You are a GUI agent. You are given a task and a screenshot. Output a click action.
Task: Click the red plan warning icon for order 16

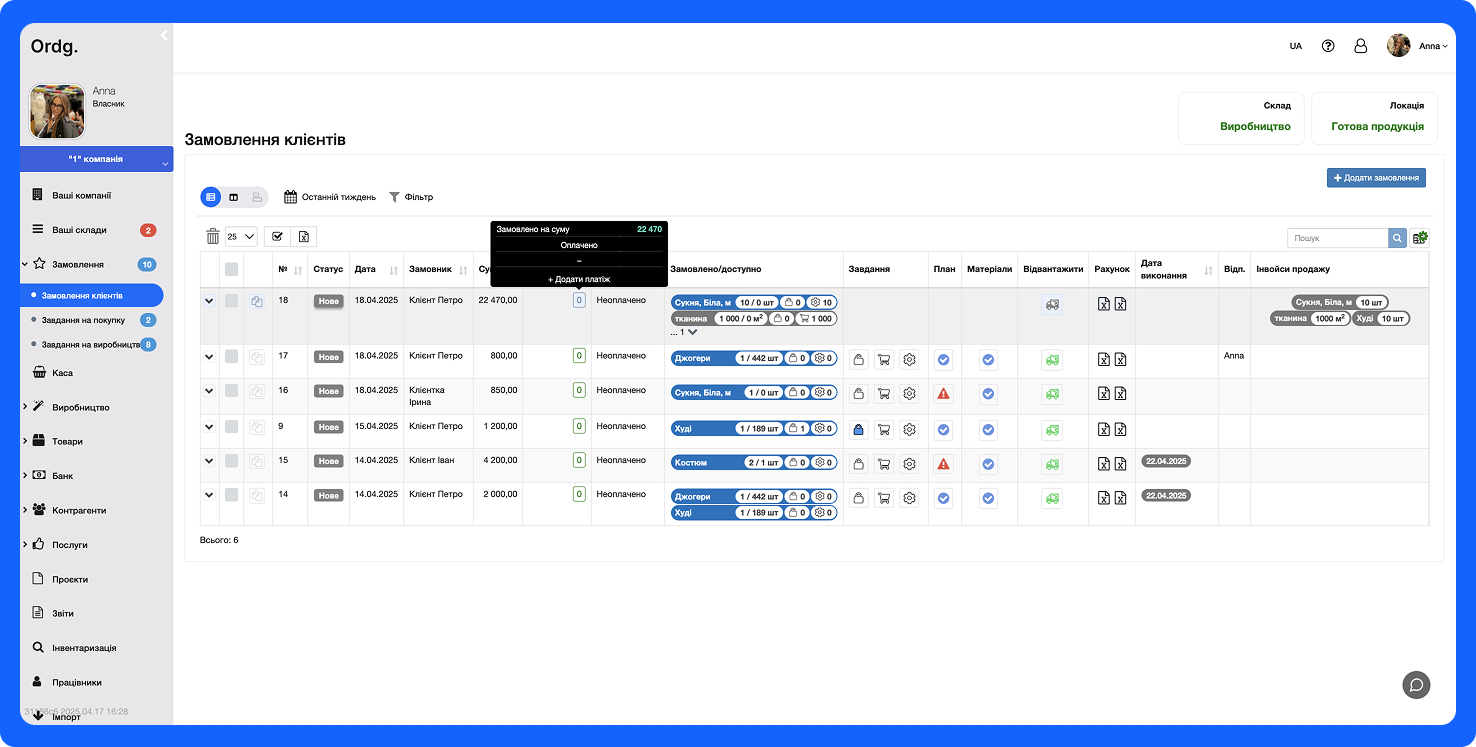pos(943,394)
